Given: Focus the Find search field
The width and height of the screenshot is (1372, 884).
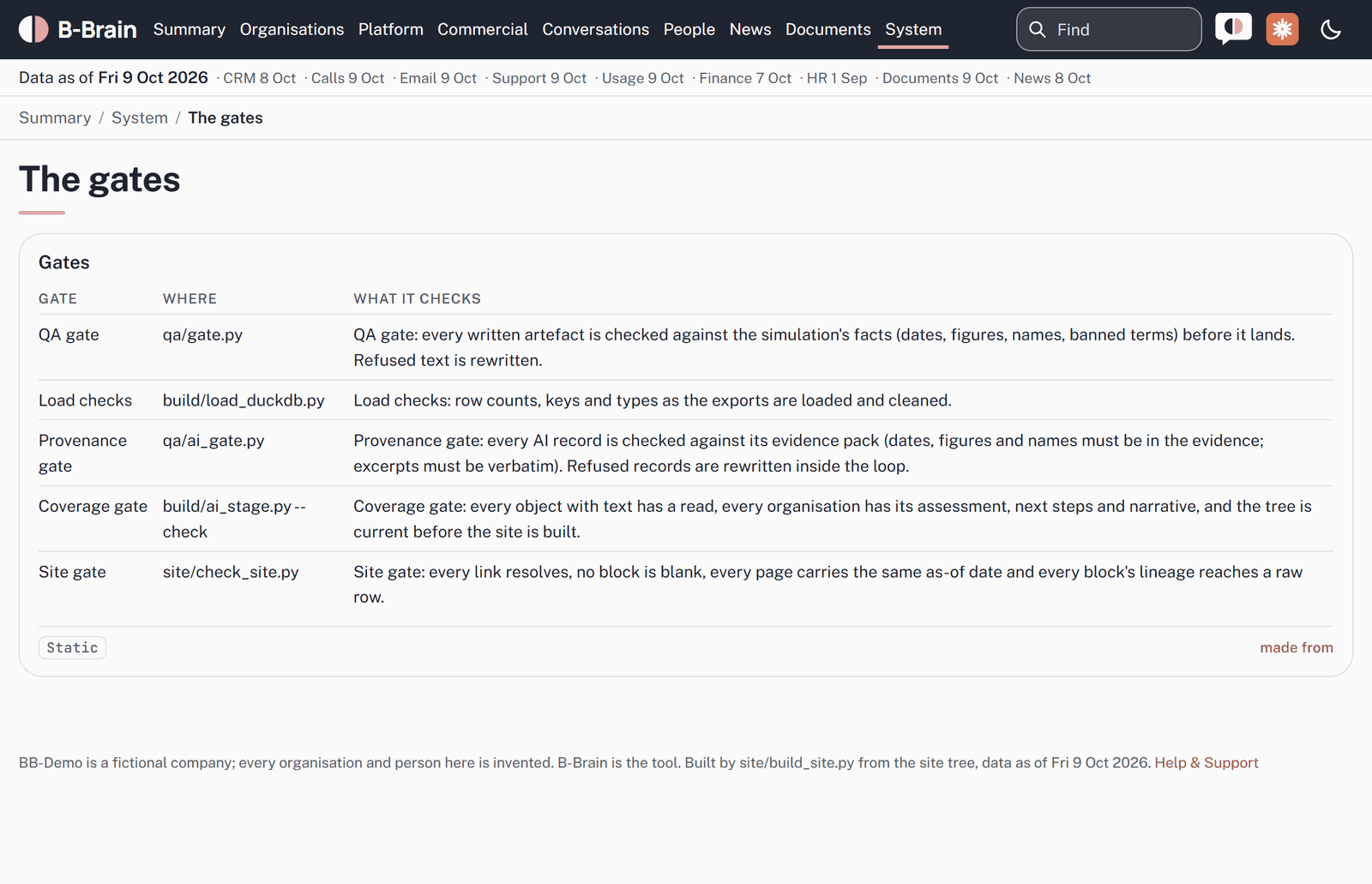Looking at the screenshot, I should click(x=1109, y=29).
